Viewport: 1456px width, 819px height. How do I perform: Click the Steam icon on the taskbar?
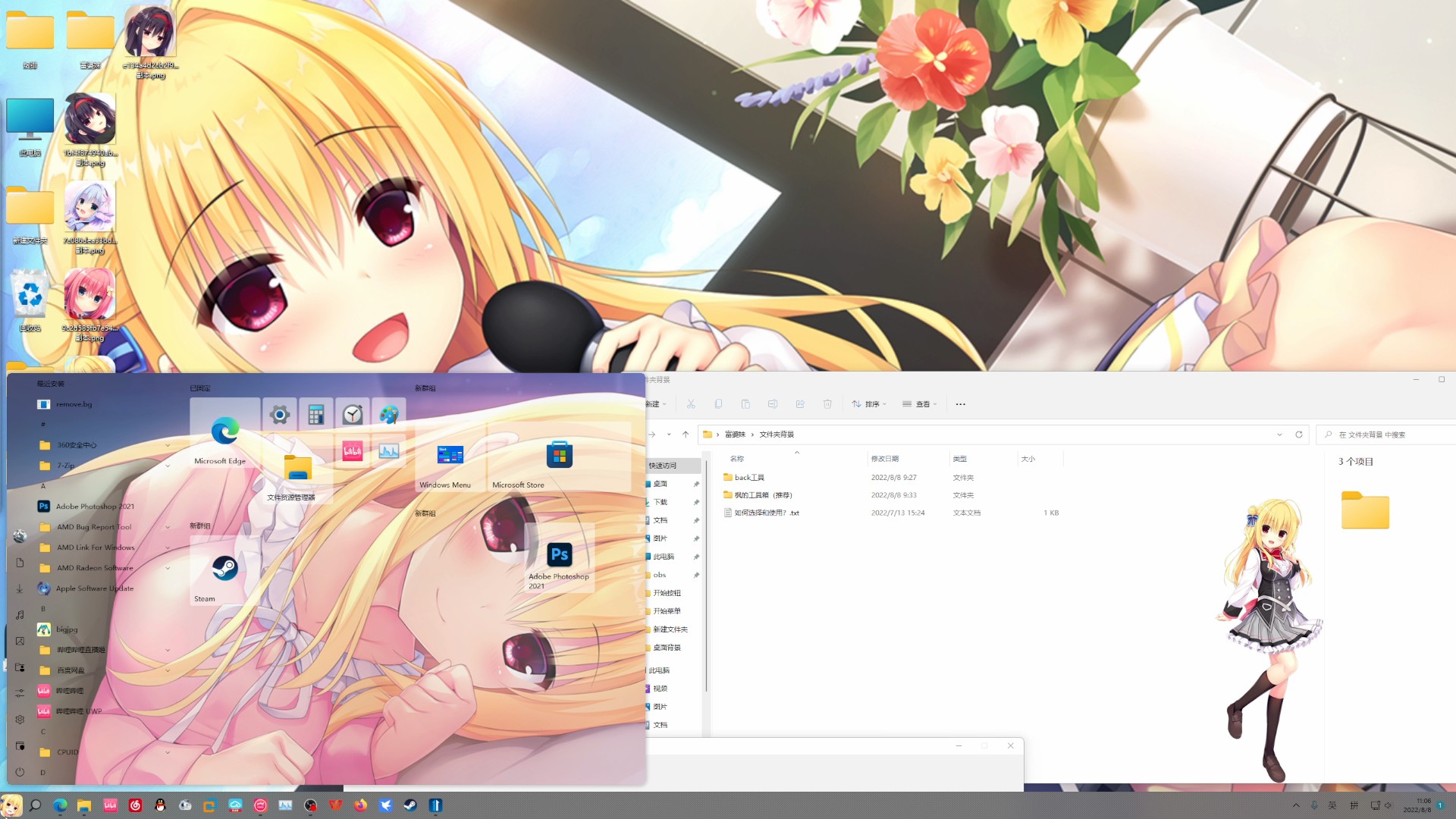(x=410, y=805)
